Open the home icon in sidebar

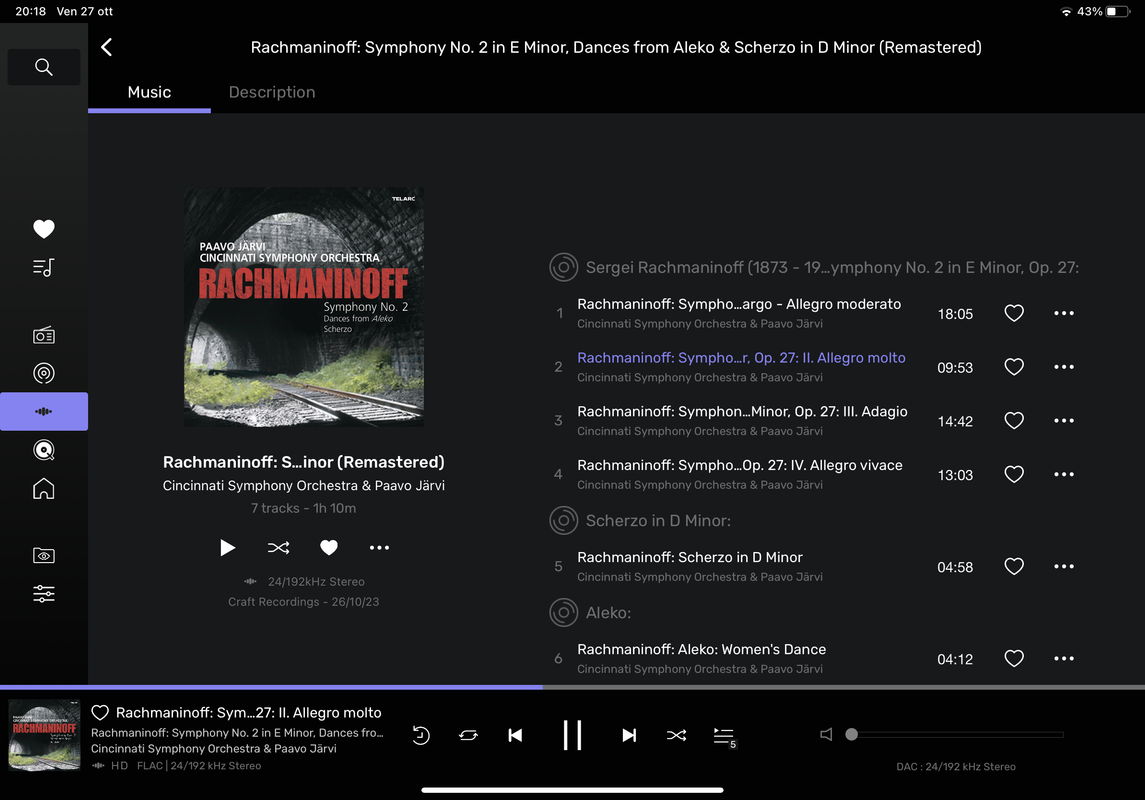pos(44,488)
